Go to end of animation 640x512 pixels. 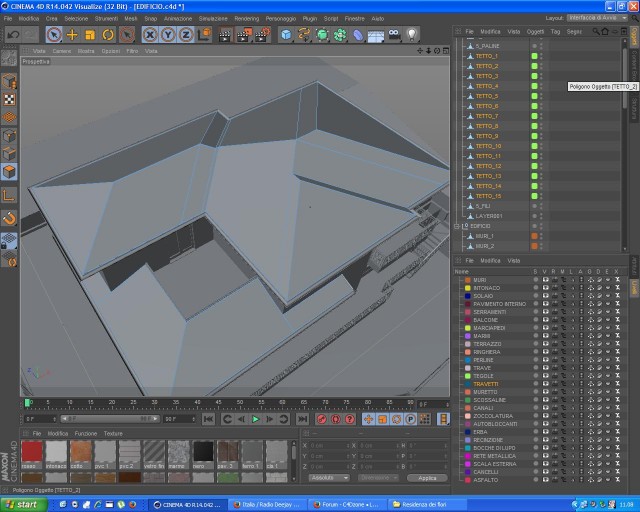coord(302,419)
